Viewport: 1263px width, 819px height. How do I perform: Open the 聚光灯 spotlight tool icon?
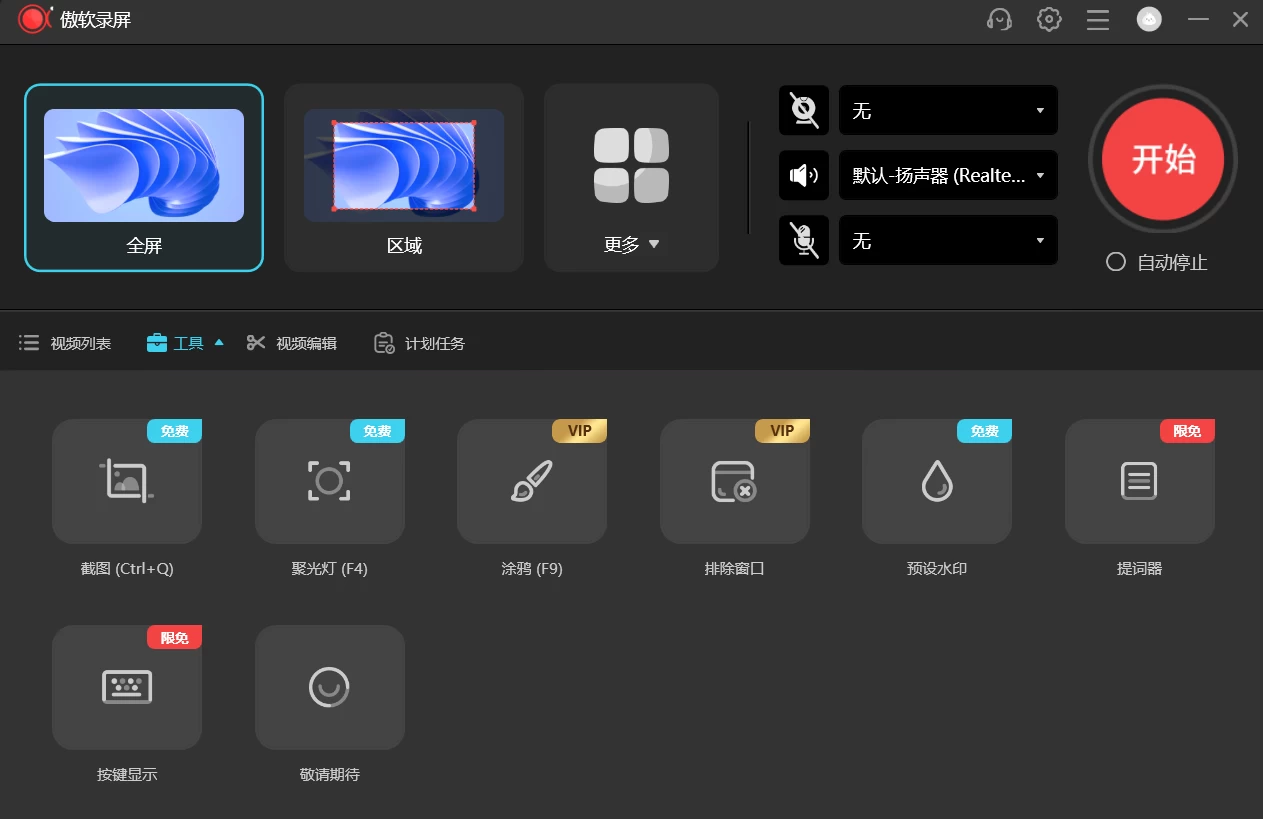tap(330, 481)
